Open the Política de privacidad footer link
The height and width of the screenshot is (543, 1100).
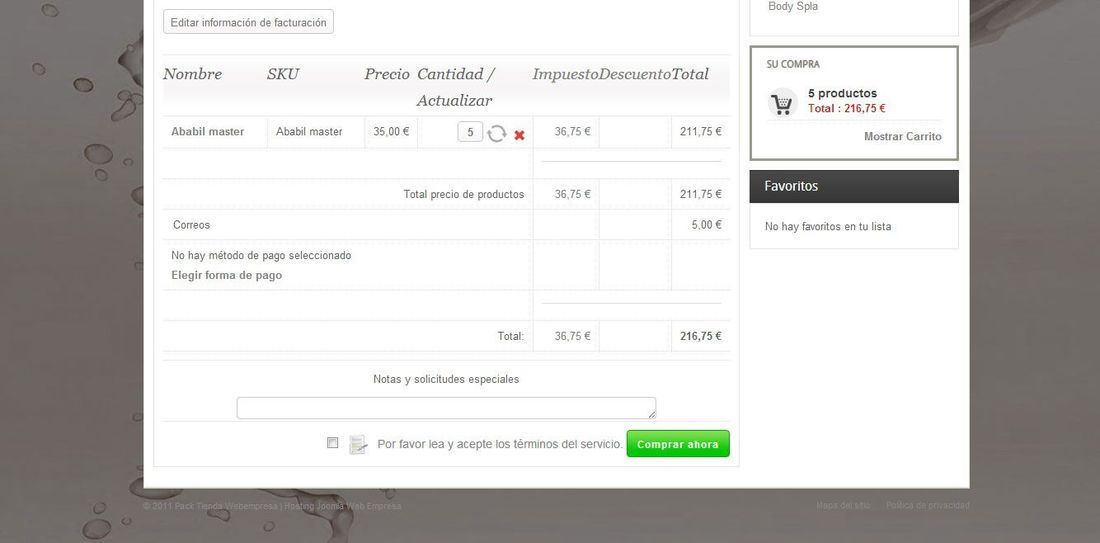[927, 505]
